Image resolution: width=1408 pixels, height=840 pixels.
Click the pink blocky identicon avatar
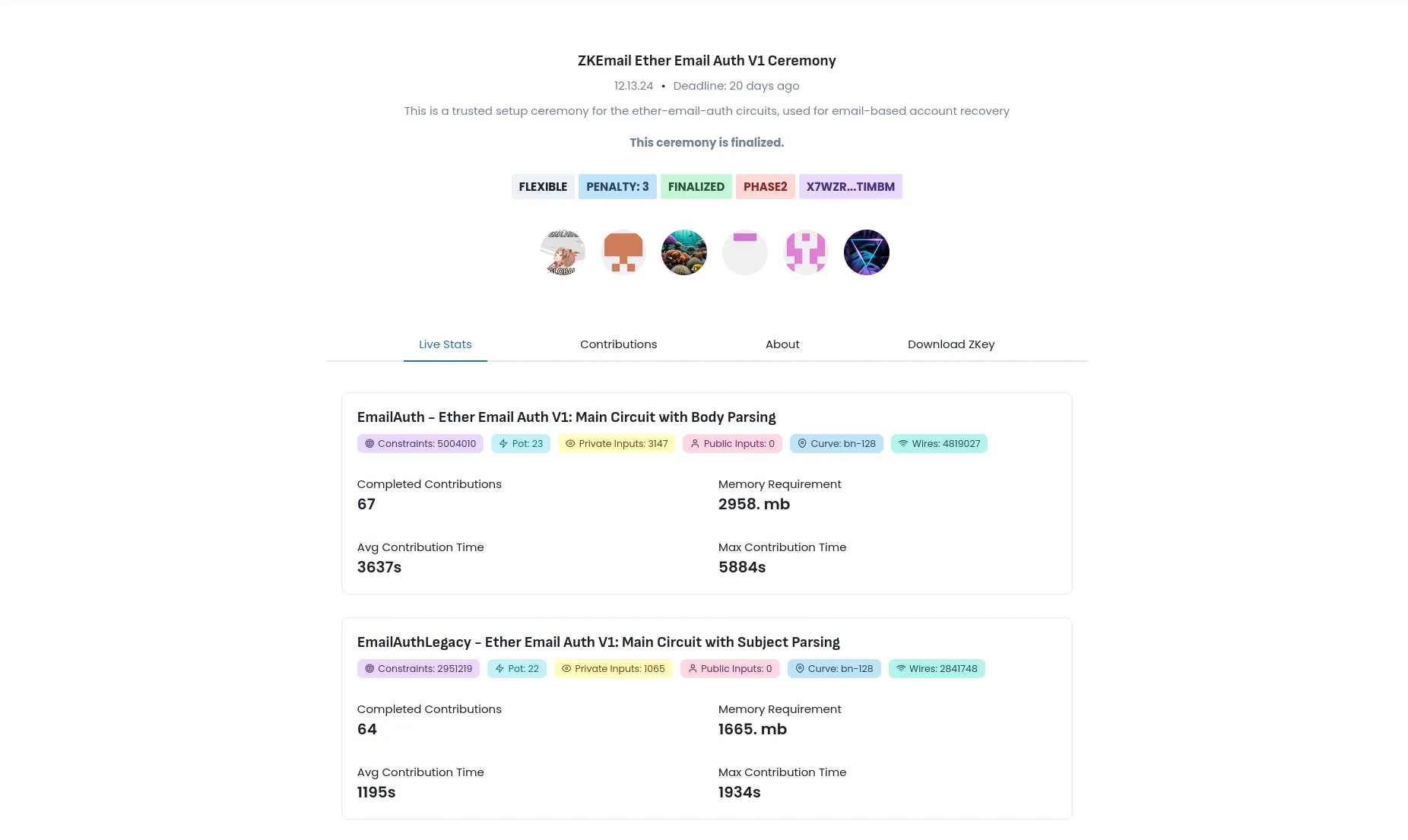[806, 252]
